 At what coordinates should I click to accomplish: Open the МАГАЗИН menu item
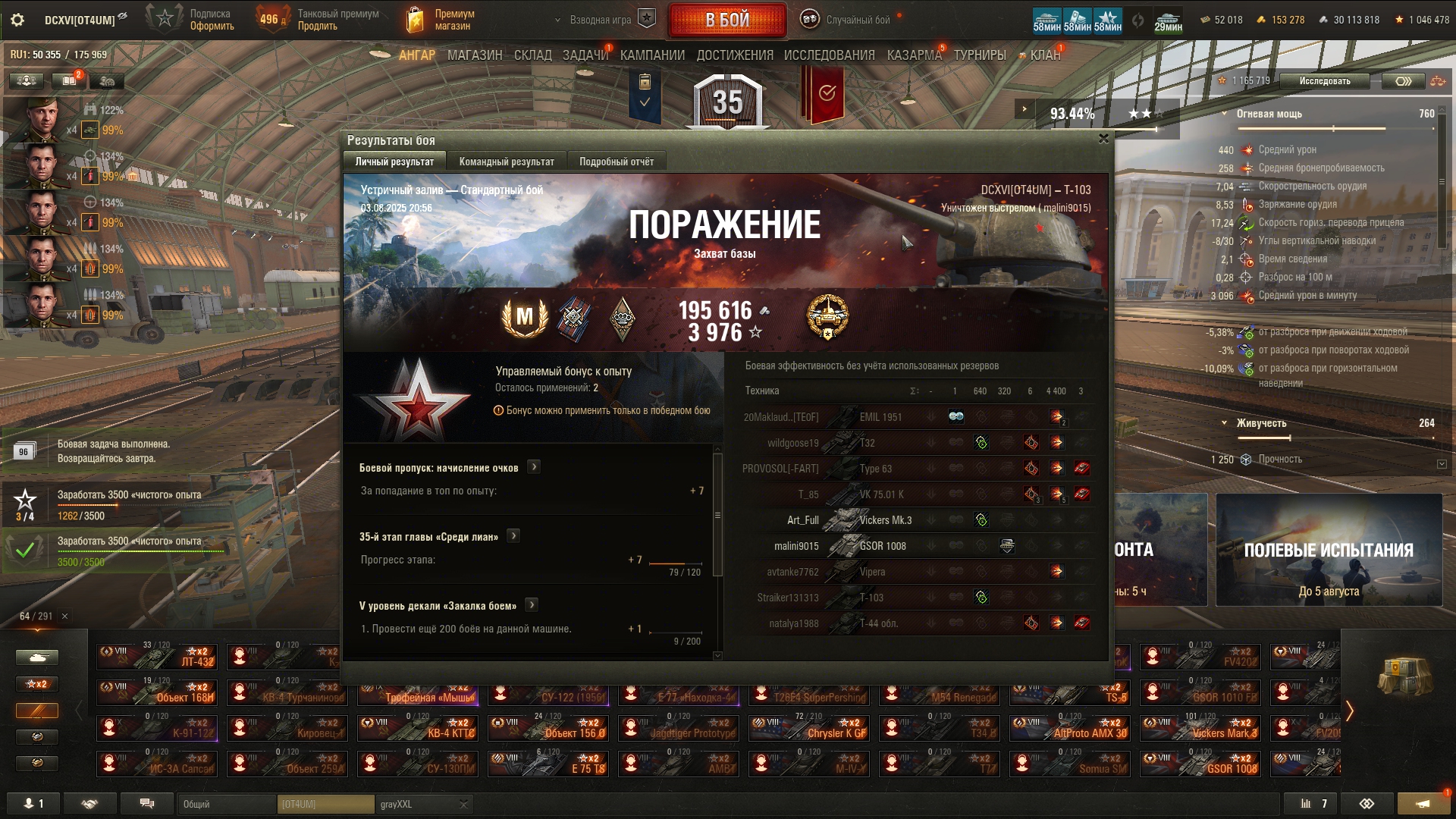click(475, 55)
